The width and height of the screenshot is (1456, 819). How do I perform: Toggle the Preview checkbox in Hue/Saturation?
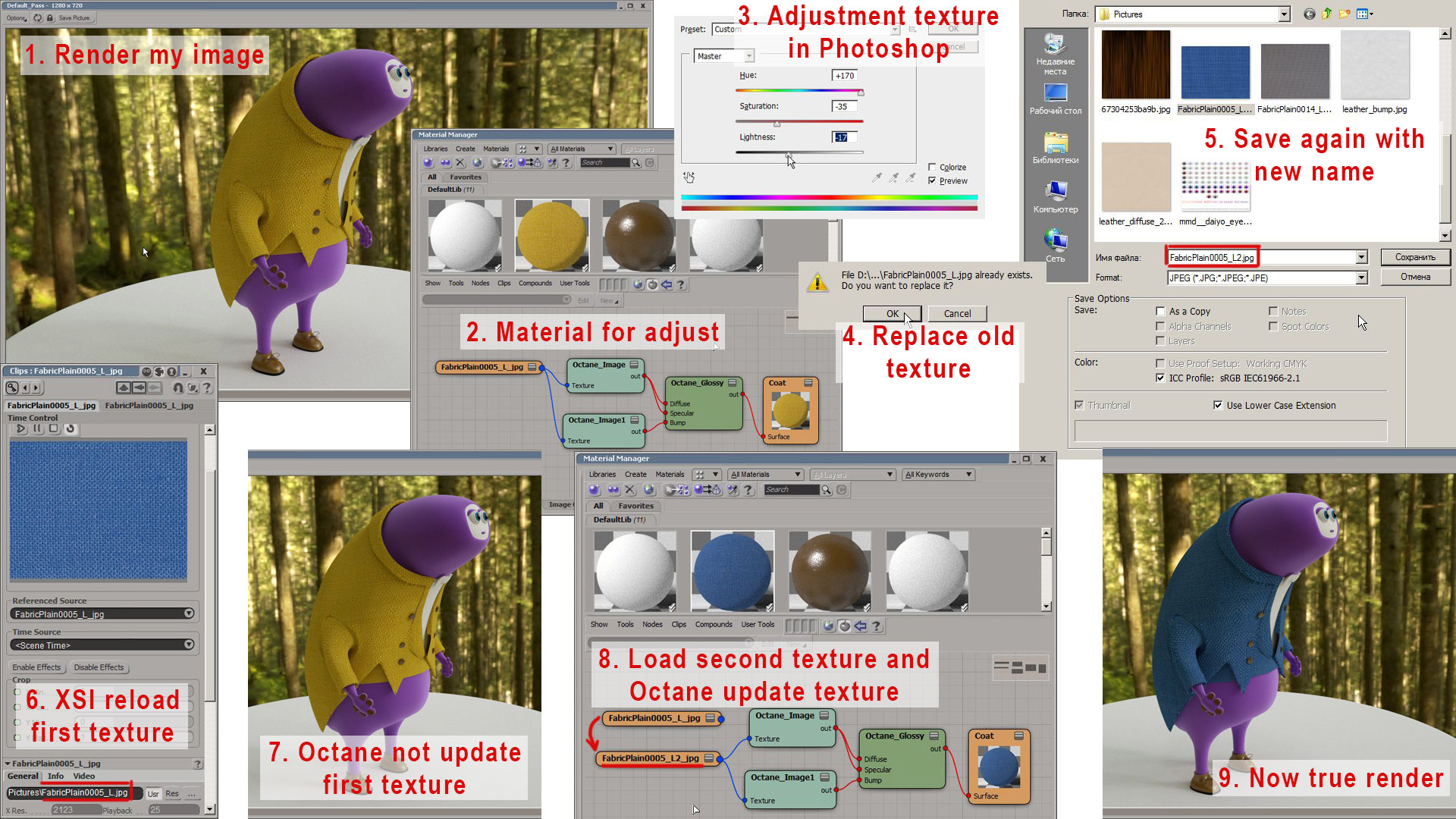click(932, 180)
